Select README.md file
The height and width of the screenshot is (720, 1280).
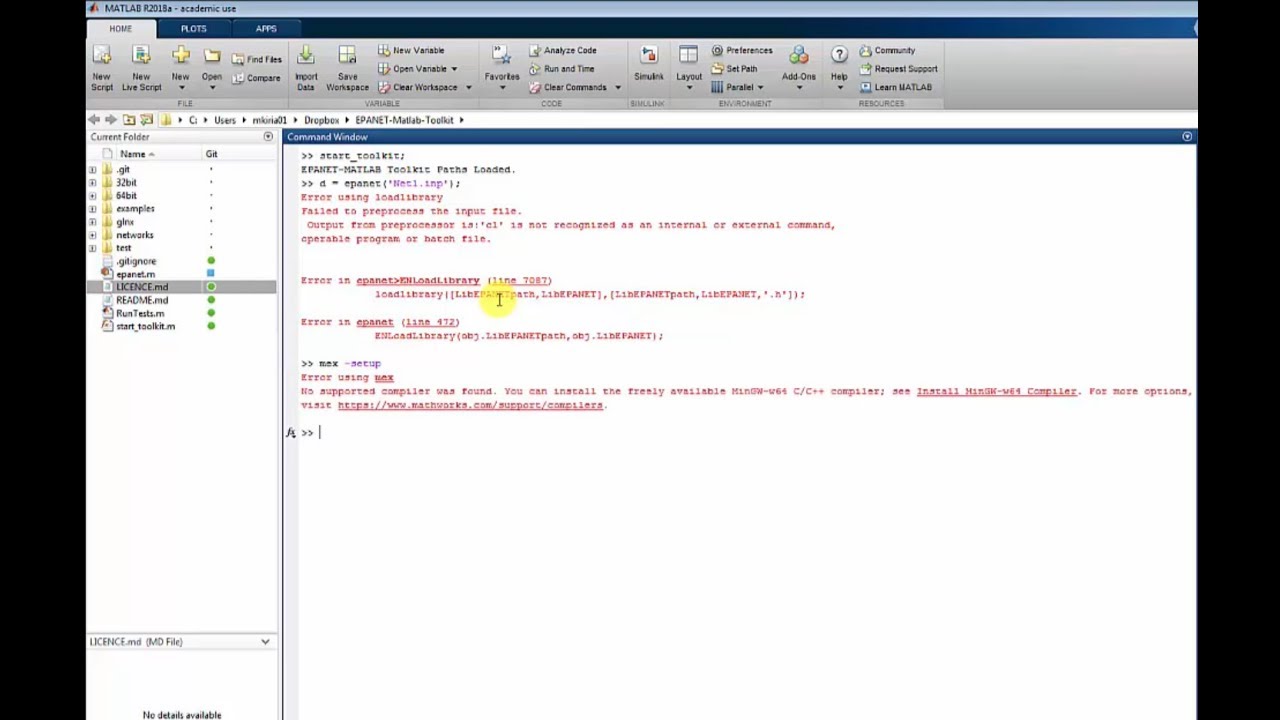click(142, 300)
